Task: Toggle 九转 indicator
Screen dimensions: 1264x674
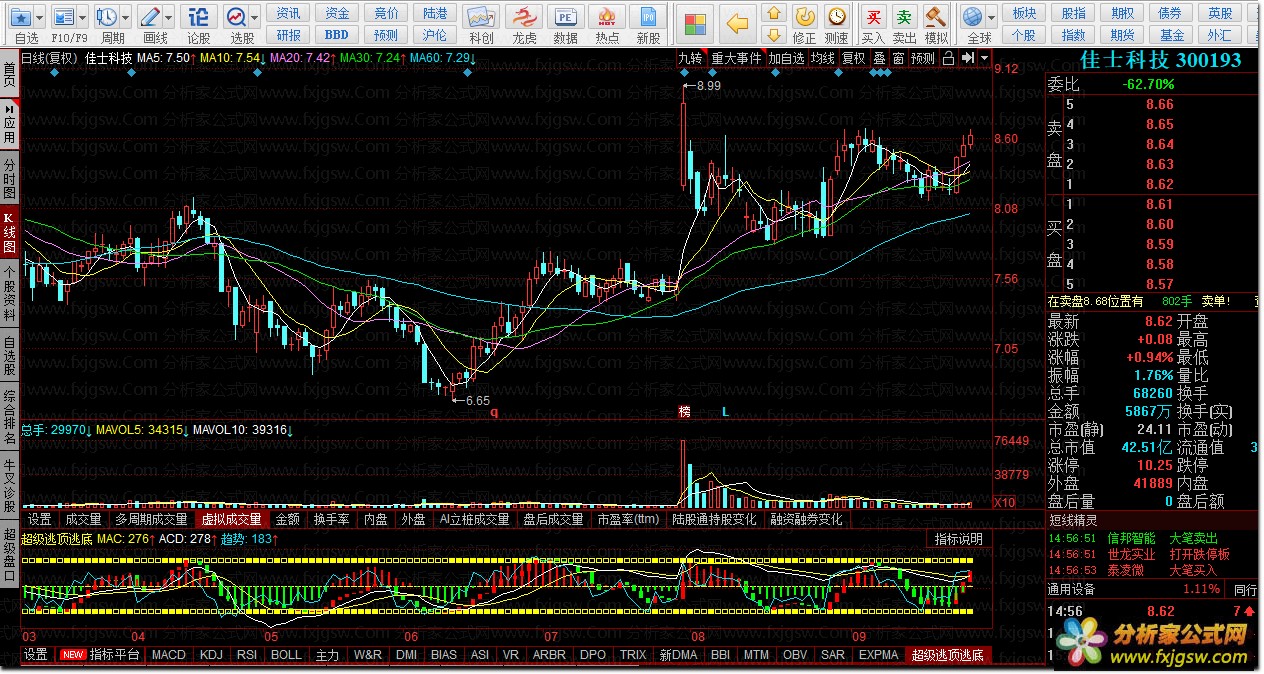Action: tap(690, 58)
